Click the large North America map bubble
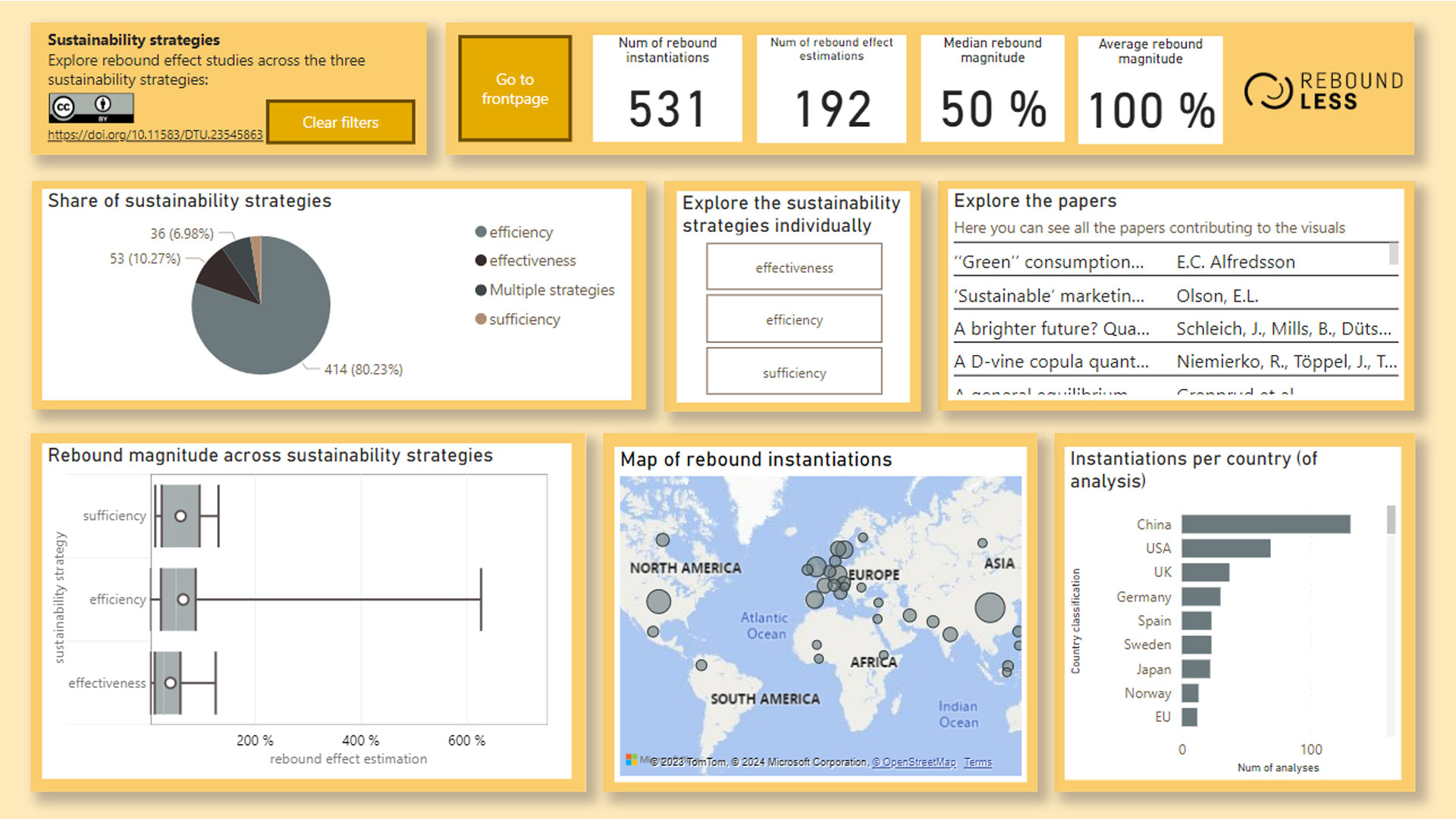Screen dimensions: 1456x819 point(658,601)
